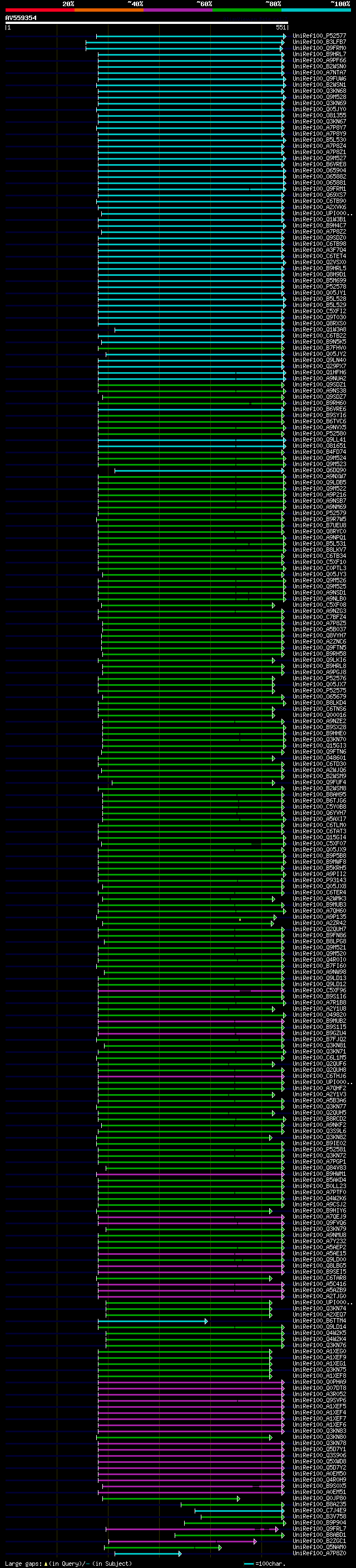Open hit UniRef100_Q9M528
Image resolution: width=356 pixels, height=1568 pixels.
[x=319, y=97]
